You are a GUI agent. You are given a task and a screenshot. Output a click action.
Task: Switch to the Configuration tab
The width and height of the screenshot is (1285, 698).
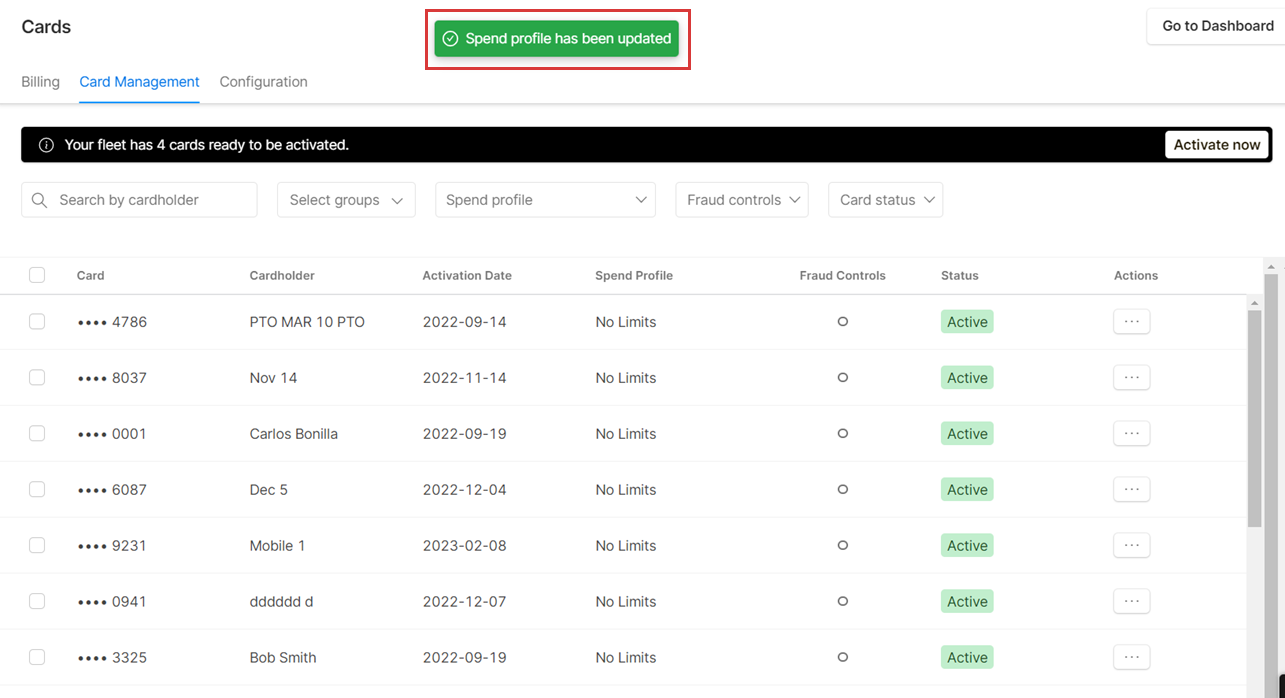[264, 82]
